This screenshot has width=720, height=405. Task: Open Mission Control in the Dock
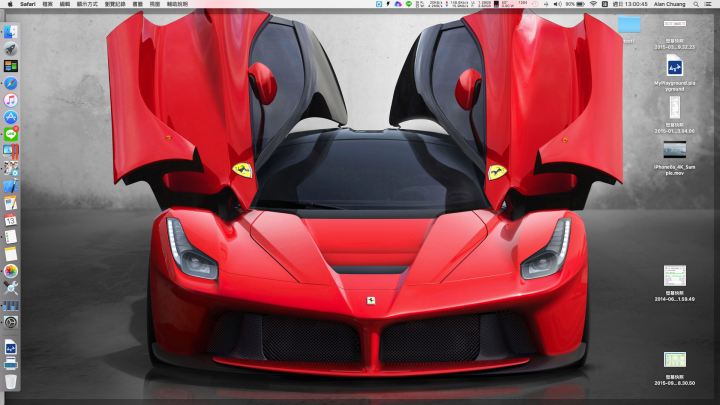[x=11, y=66]
